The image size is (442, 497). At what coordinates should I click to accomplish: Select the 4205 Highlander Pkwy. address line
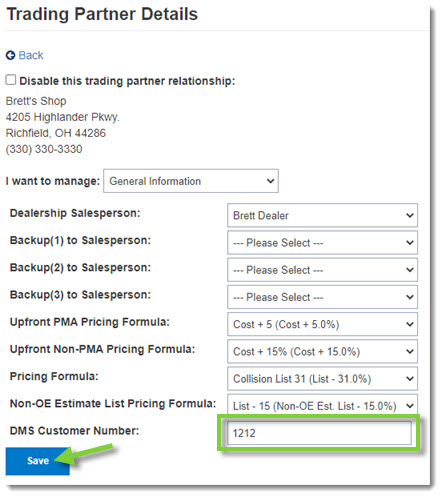point(63,117)
